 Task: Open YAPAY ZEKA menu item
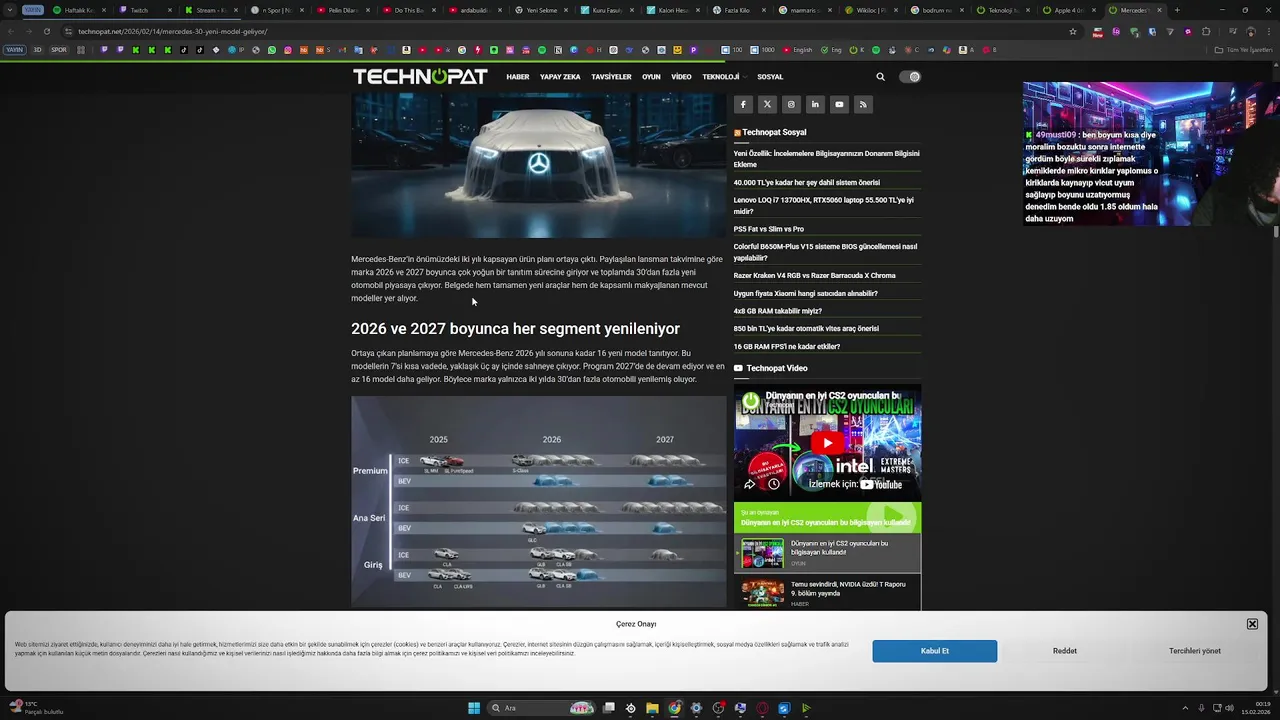(560, 77)
